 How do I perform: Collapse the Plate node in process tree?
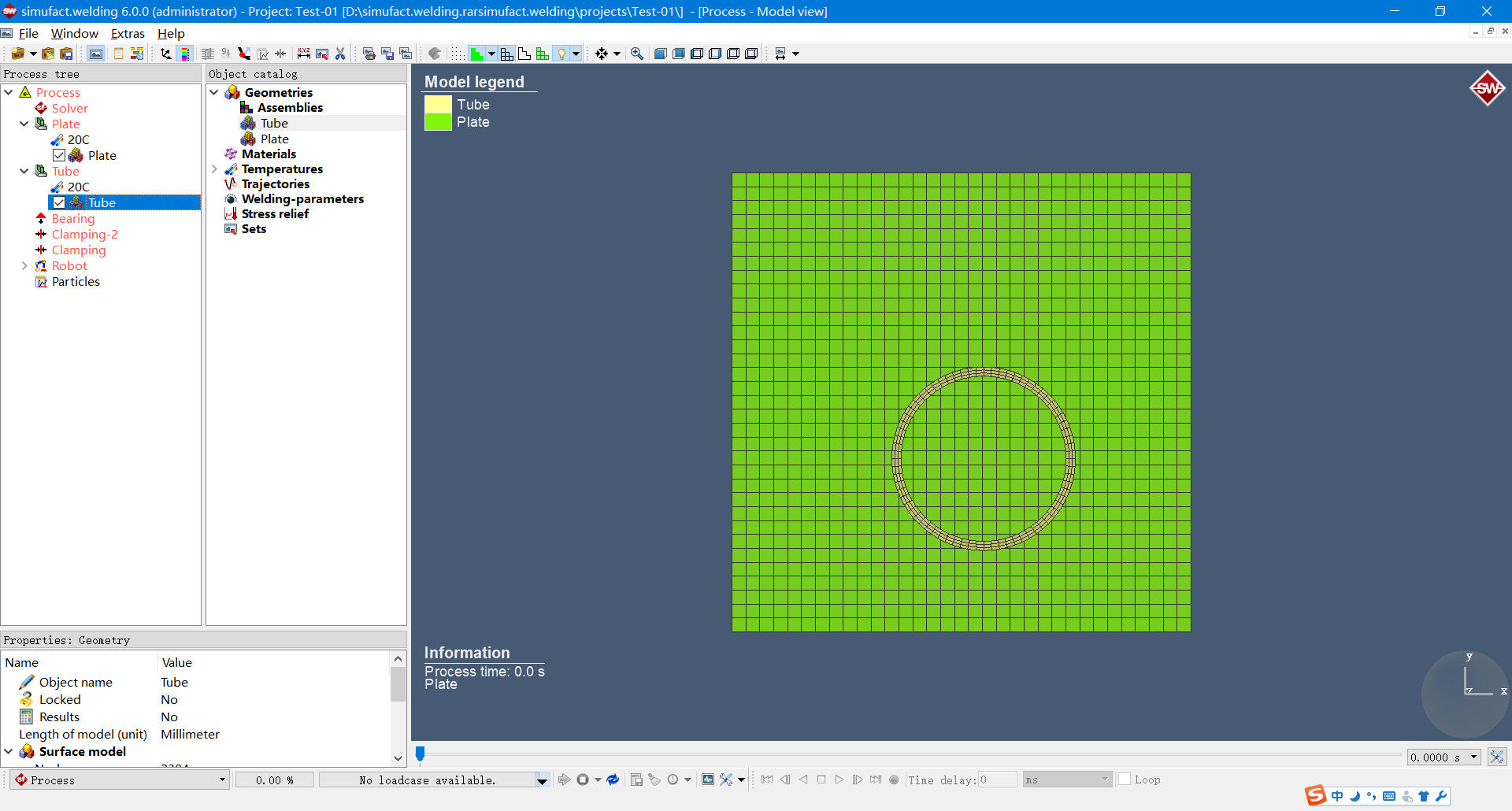[x=24, y=124]
